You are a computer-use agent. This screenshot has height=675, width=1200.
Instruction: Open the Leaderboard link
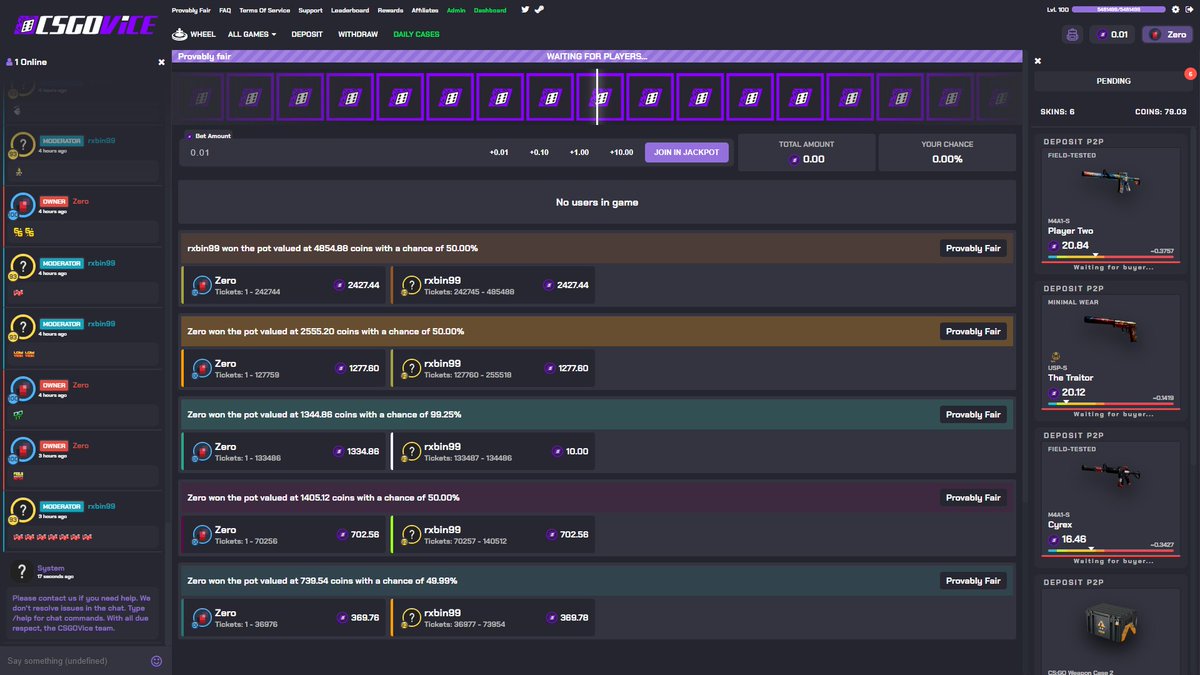350,10
